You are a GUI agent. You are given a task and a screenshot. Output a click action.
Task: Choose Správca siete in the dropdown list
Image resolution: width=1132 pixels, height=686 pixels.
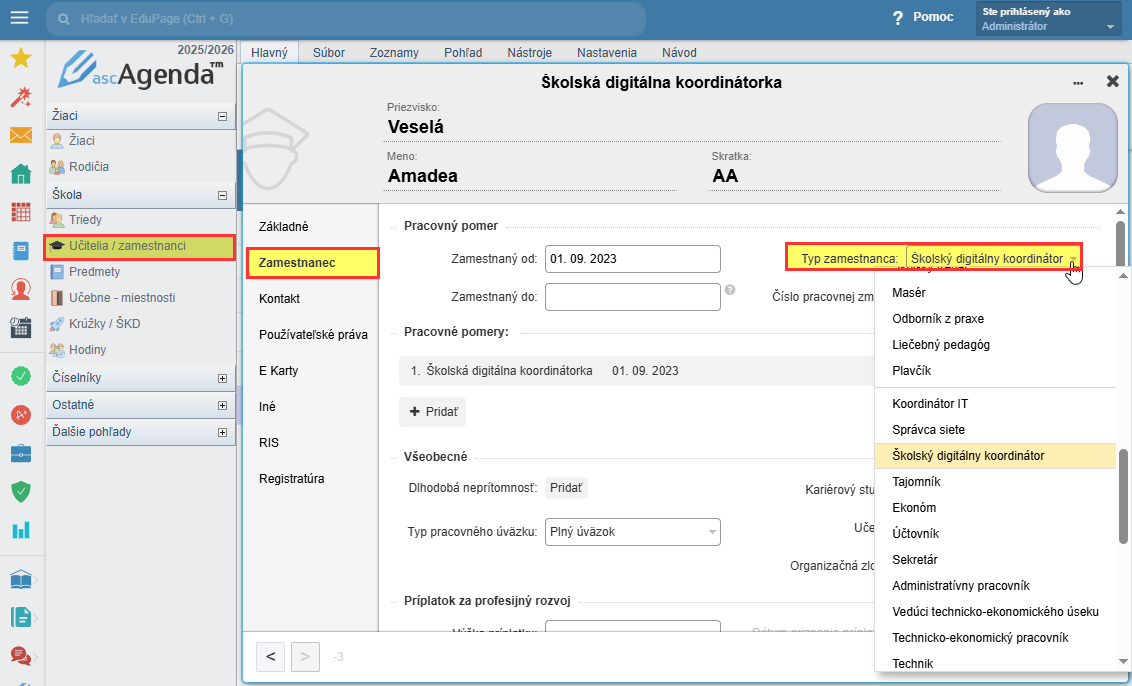click(928, 430)
